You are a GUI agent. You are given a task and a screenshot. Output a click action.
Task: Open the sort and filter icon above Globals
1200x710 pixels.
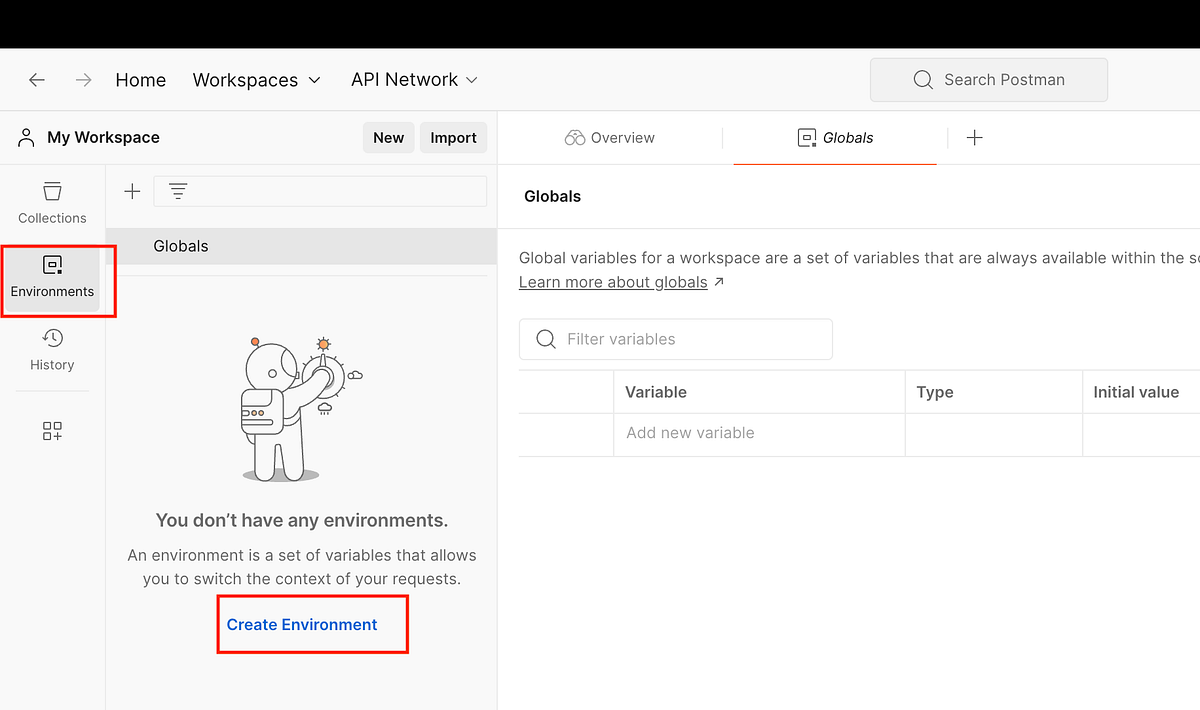click(178, 191)
